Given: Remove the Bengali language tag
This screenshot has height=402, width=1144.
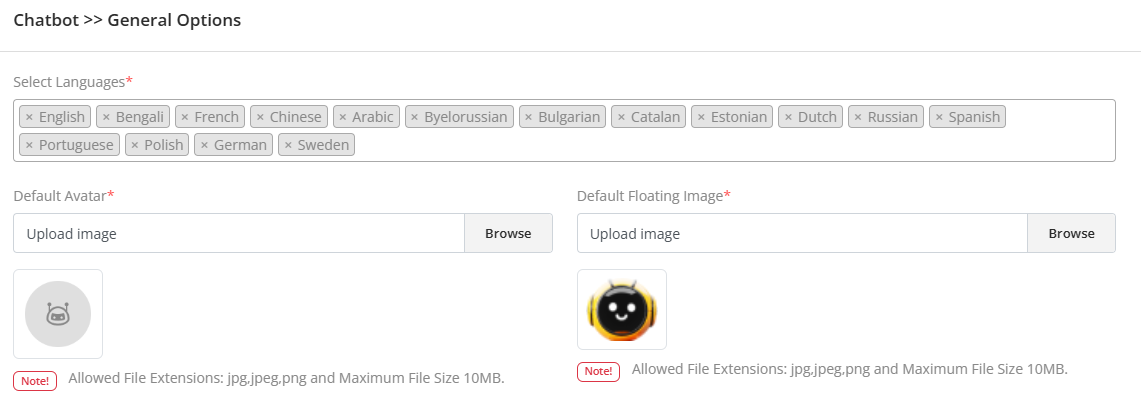Looking at the screenshot, I should tap(106, 117).
